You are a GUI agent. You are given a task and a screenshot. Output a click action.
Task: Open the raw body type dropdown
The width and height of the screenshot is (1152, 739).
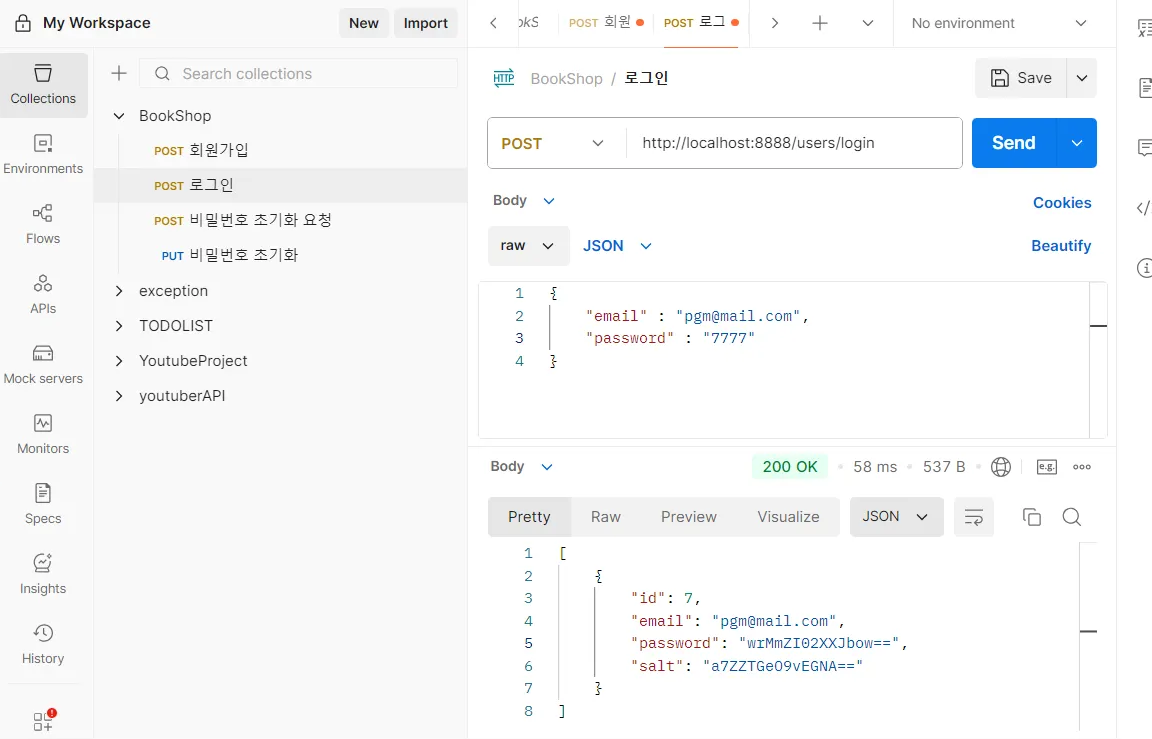[528, 246]
